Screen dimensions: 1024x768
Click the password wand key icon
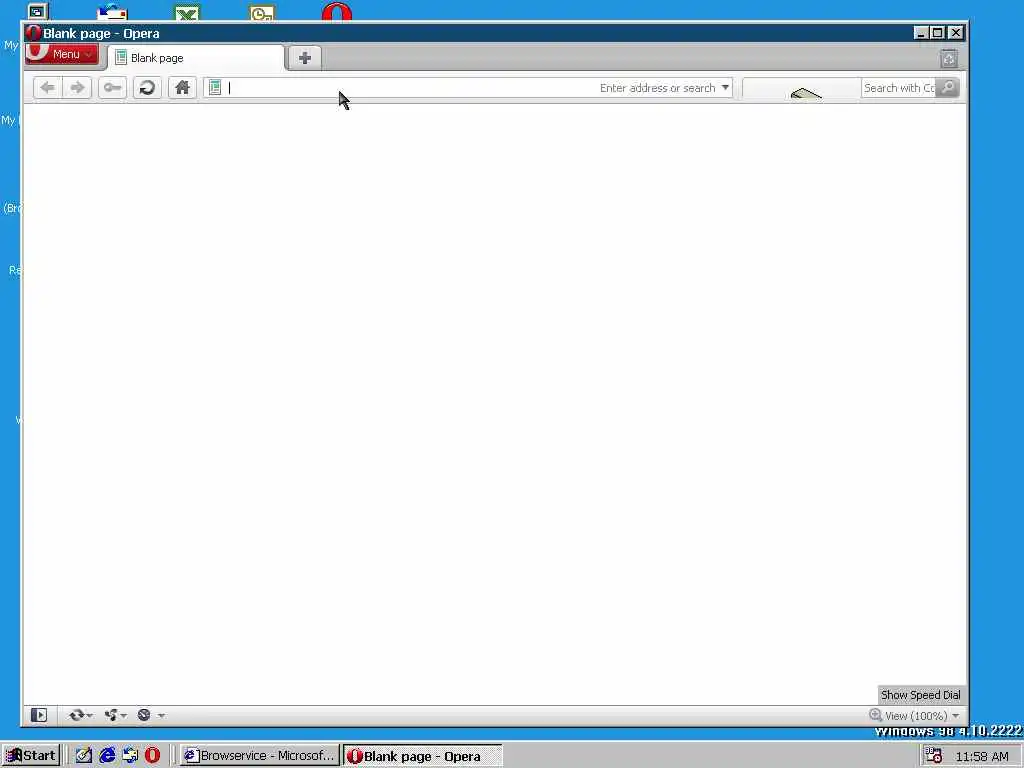112,88
